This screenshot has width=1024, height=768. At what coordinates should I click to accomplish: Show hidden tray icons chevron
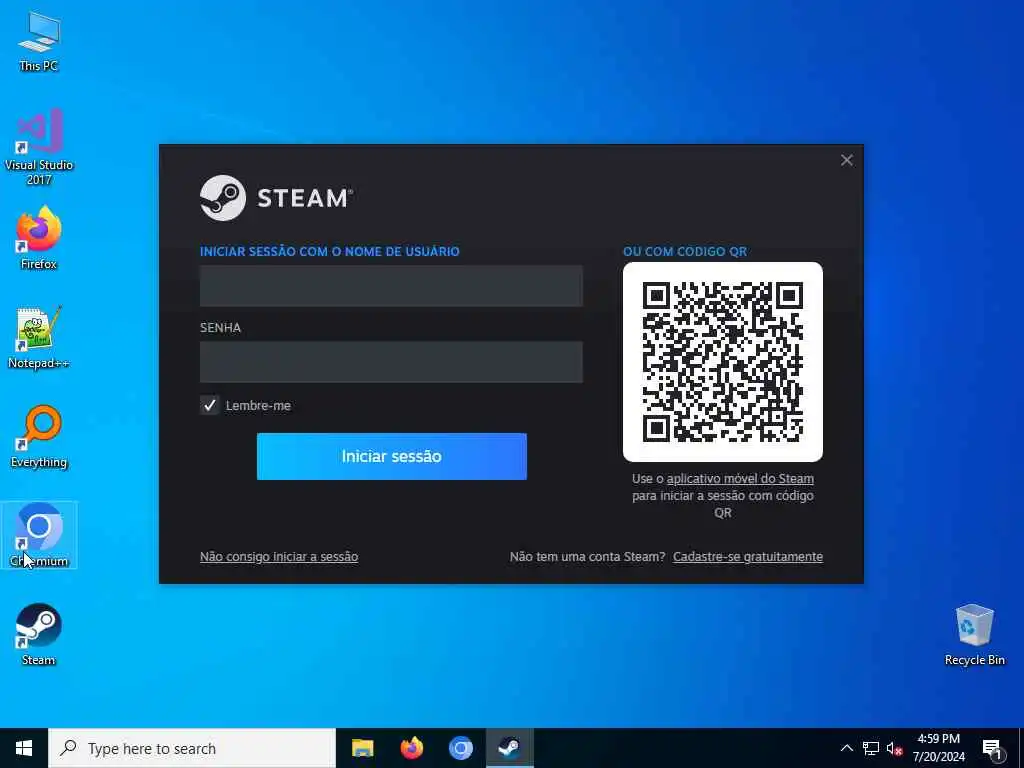point(846,748)
